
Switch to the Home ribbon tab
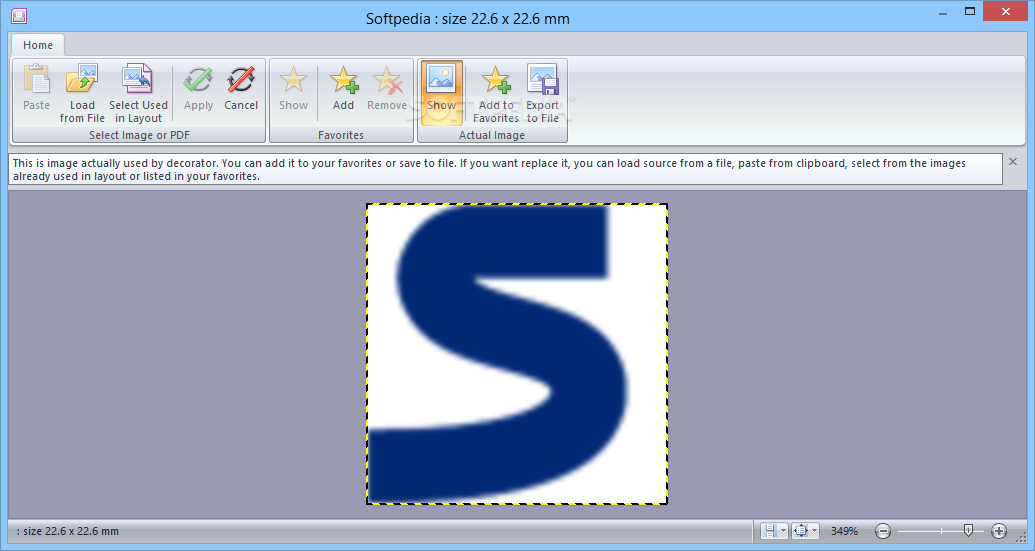pyautogui.click(x=38, y=45)
